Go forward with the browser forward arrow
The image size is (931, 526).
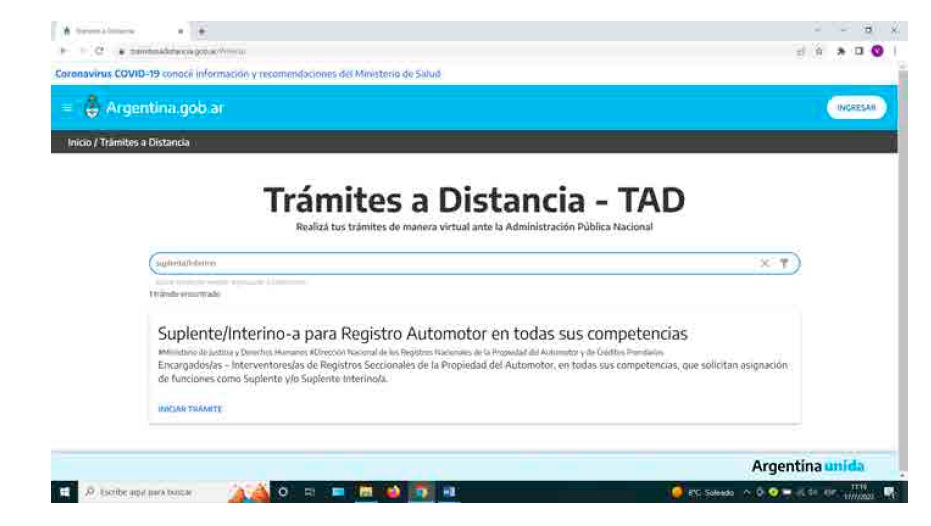81,51
